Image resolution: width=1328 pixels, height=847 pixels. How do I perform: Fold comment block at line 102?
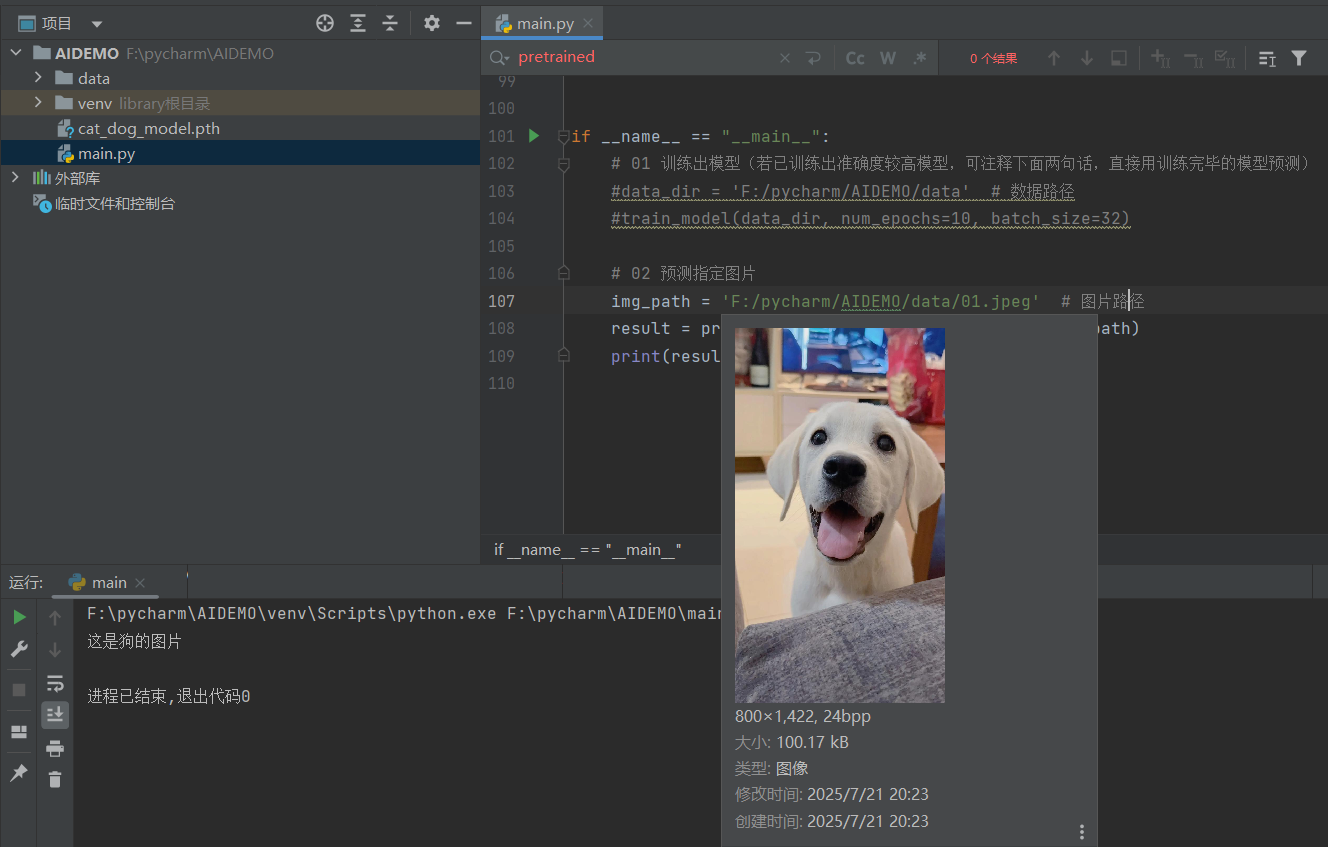coord(563,163)
